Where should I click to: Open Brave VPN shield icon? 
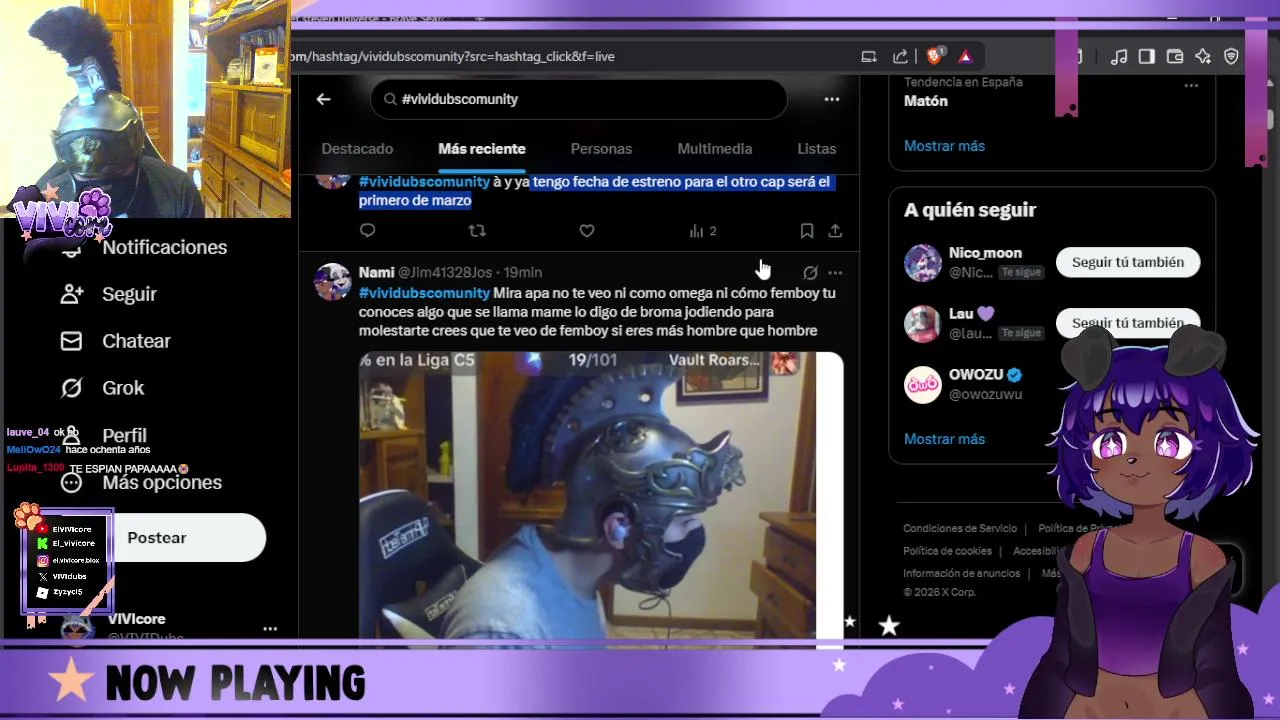1231,57
